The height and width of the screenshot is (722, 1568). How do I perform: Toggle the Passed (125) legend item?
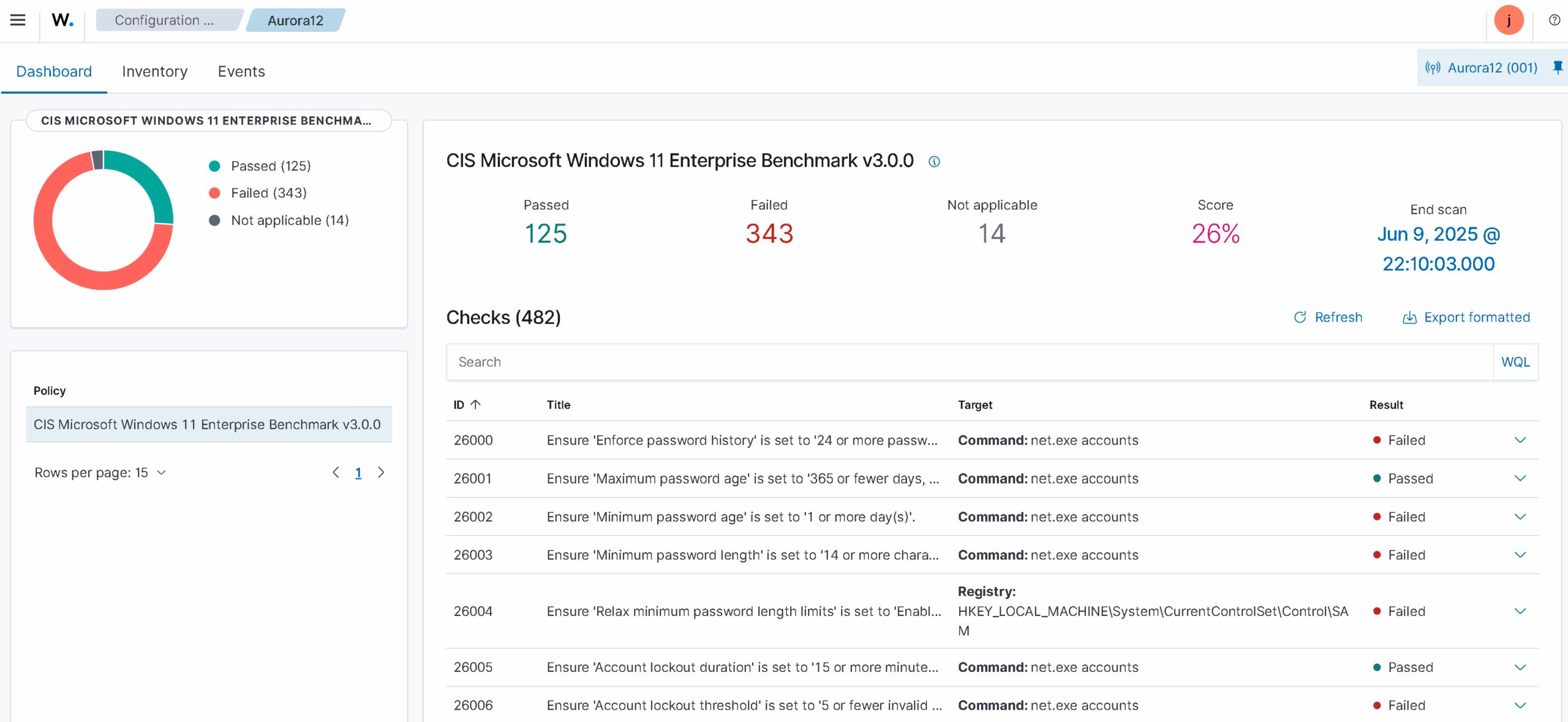(x=270, y=166)
